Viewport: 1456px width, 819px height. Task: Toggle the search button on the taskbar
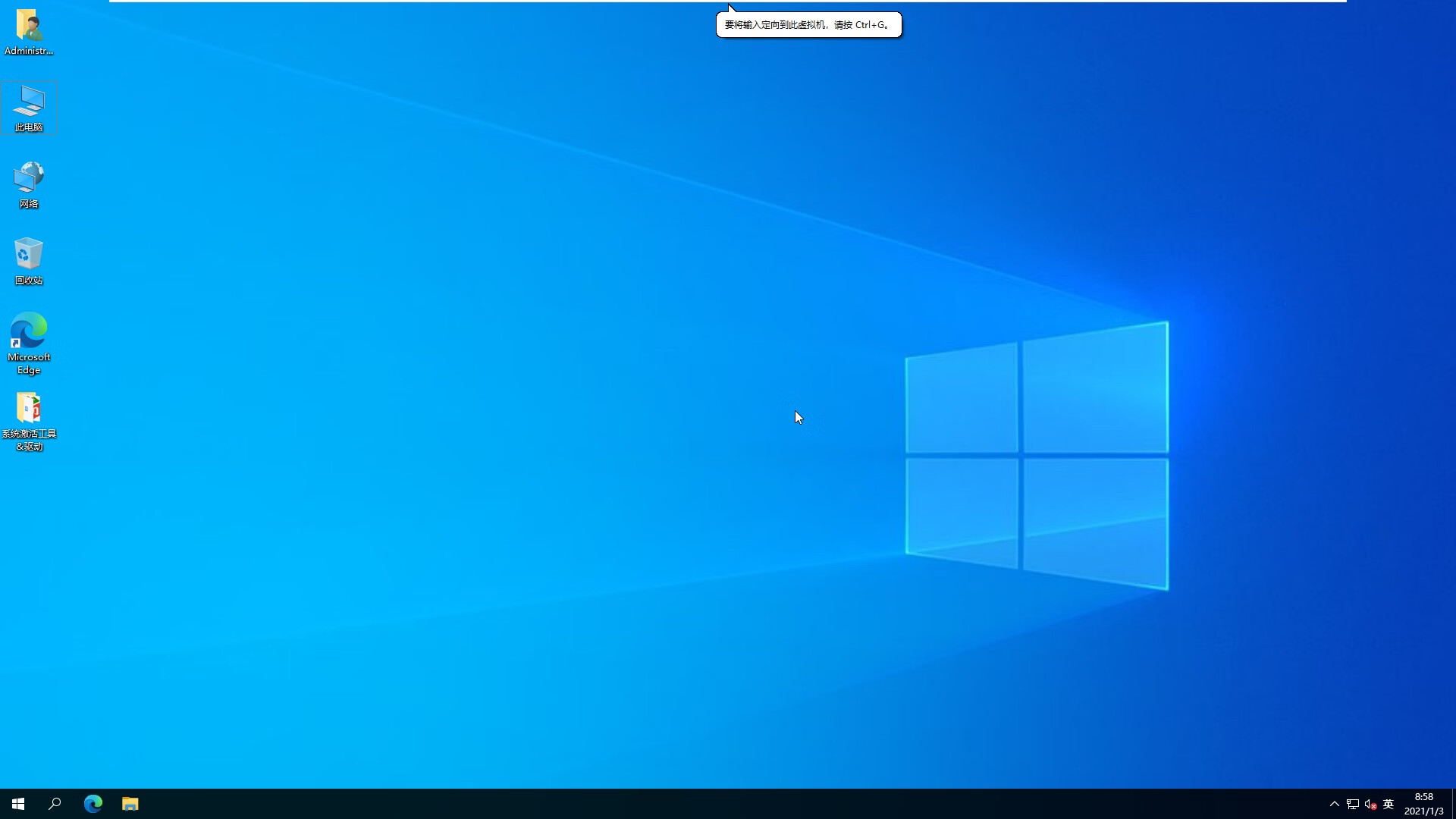click(55, 803)
